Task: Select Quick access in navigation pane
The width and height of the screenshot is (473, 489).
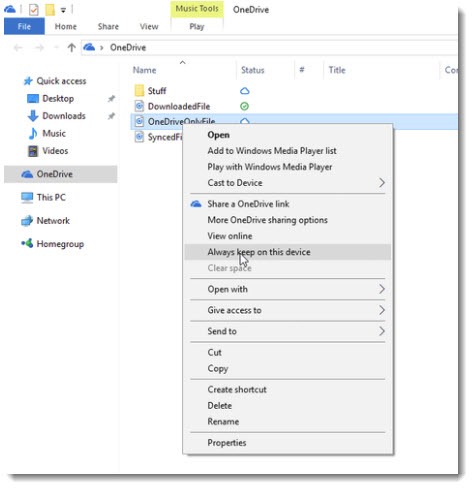Action: pyautogui.click(x=61, y=81)
